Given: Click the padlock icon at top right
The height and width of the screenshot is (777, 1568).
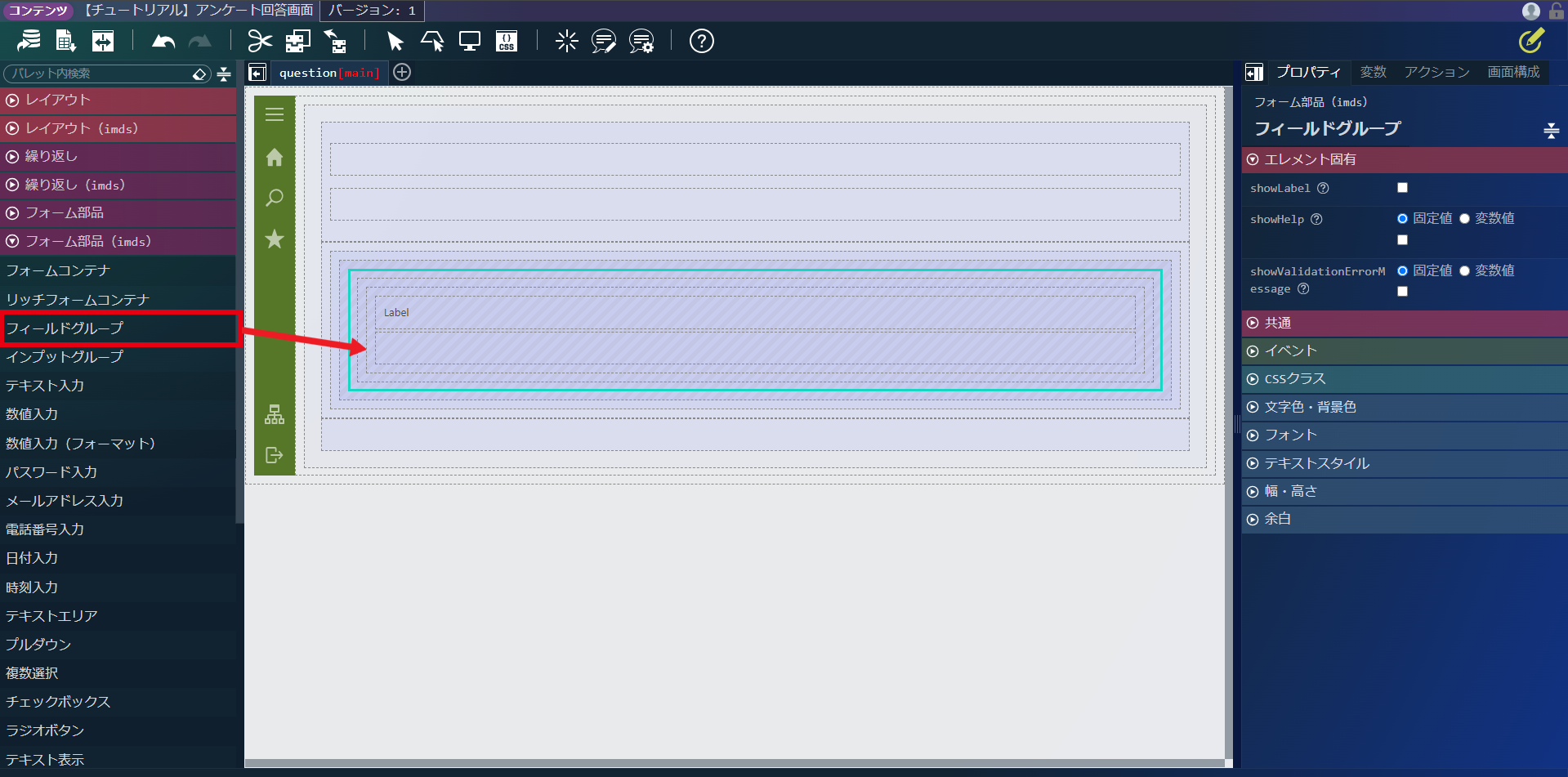Looking at the screenshot, I should (x=1556, y=11).
